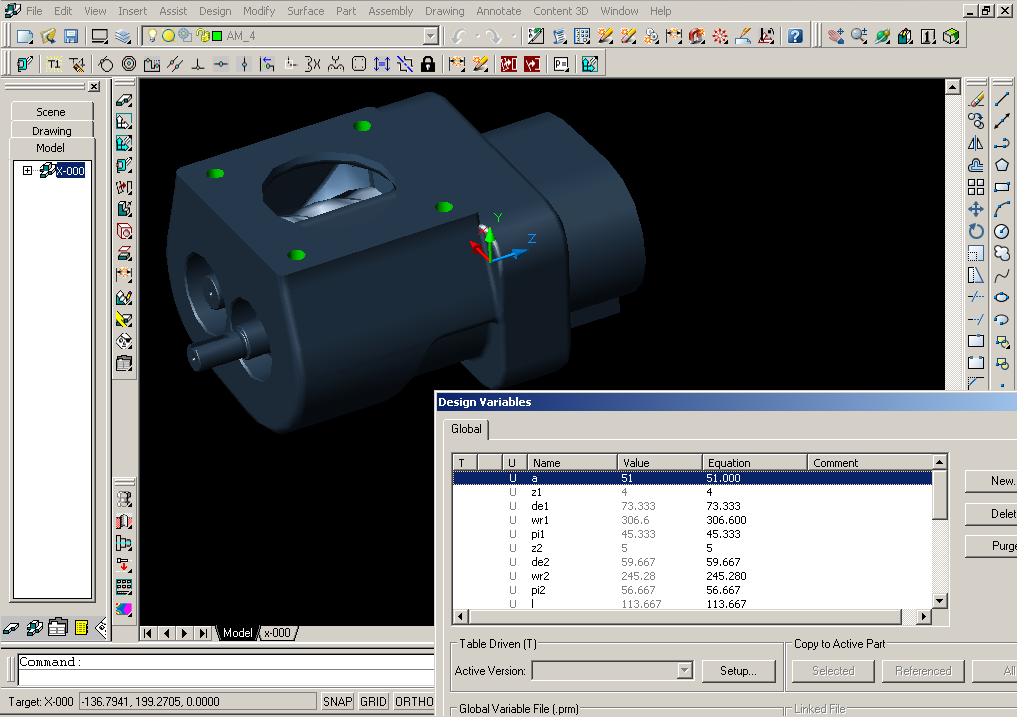
Task: Click the Setup... button
Action: [738, 671]
